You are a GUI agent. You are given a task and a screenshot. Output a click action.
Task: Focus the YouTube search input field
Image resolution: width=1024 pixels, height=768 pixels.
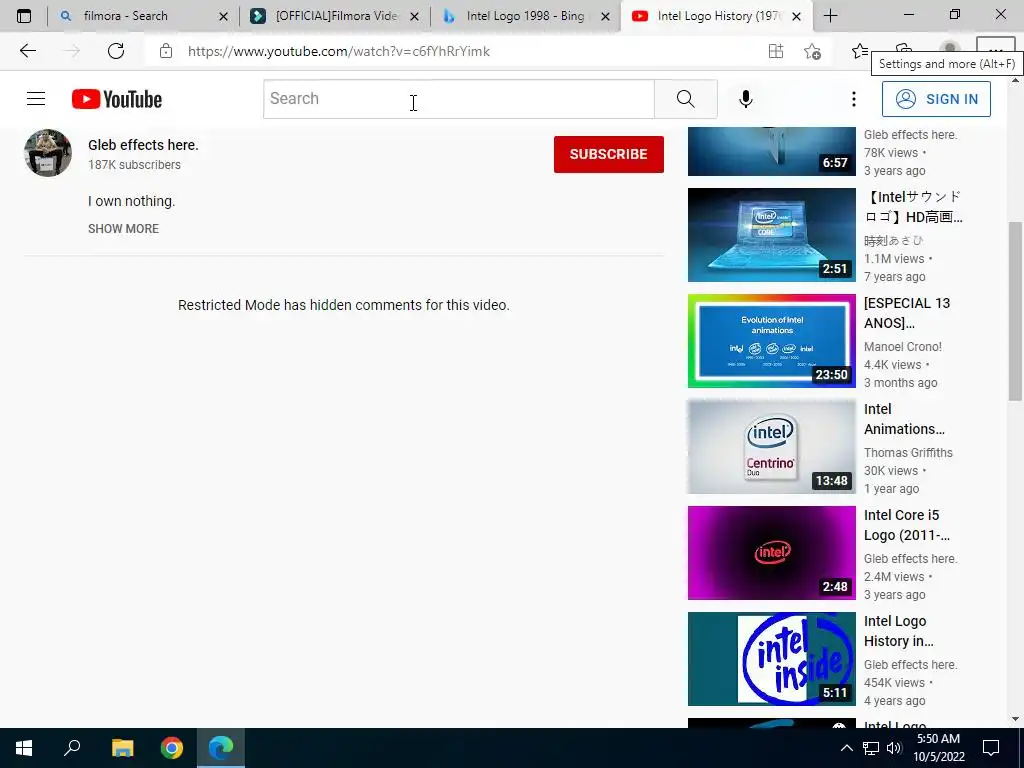tap(458, 99)
